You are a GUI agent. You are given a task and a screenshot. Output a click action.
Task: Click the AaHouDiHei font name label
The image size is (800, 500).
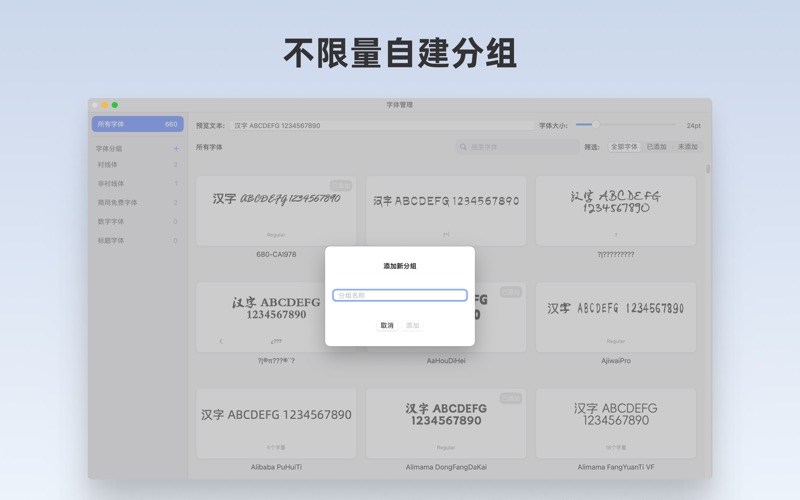pos(446,361)
